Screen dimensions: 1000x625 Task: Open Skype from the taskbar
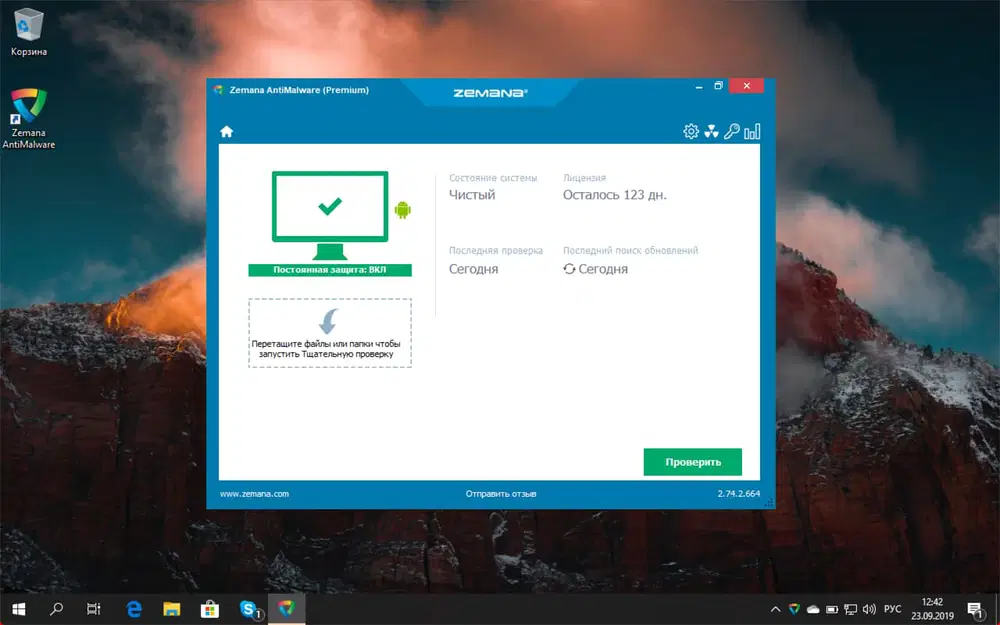tap(249, 609)
